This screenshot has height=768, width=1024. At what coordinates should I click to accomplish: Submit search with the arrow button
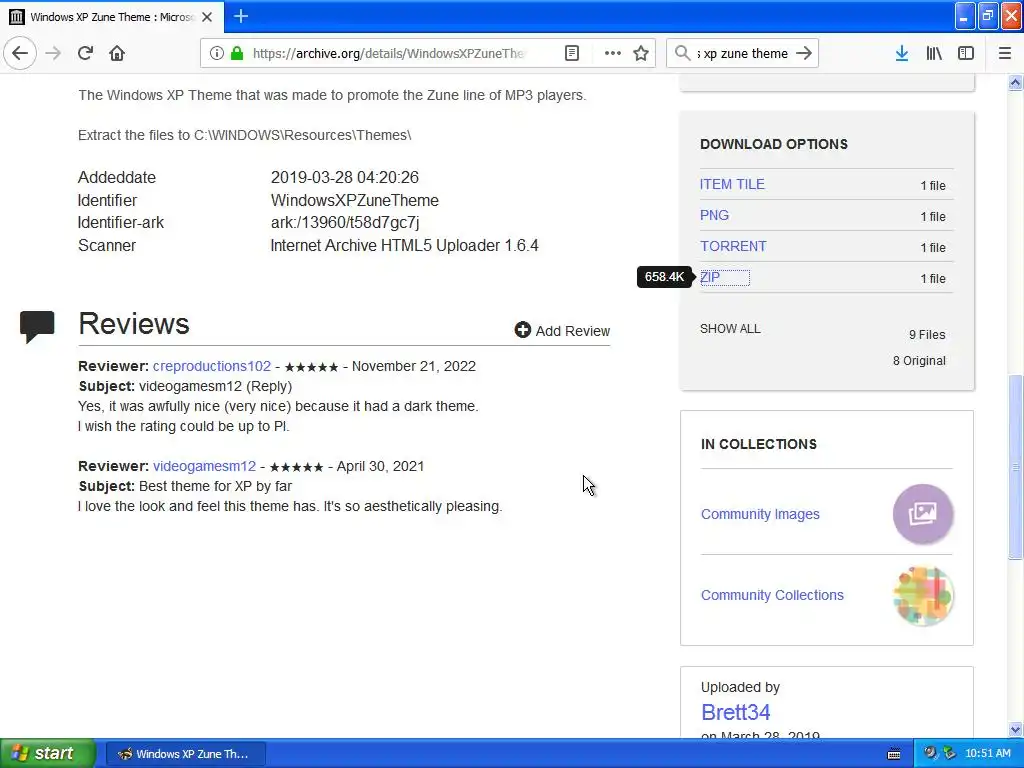pos(804,53)
